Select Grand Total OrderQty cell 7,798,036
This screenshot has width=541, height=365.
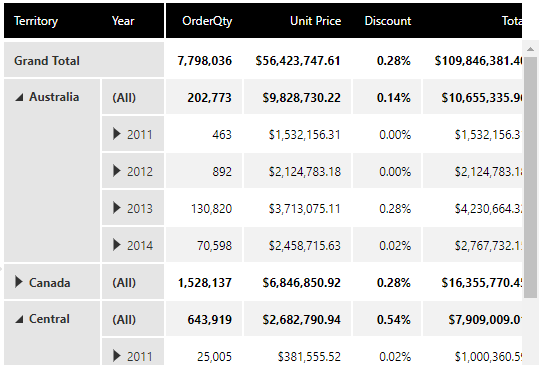click(204, 60)
